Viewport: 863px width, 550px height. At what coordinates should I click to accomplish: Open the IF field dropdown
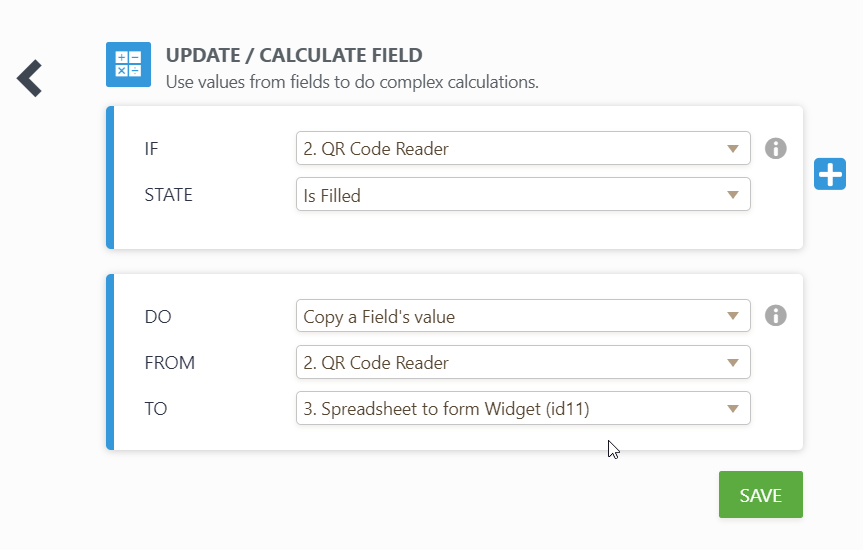pyautogui.click(x=523, y=149)
